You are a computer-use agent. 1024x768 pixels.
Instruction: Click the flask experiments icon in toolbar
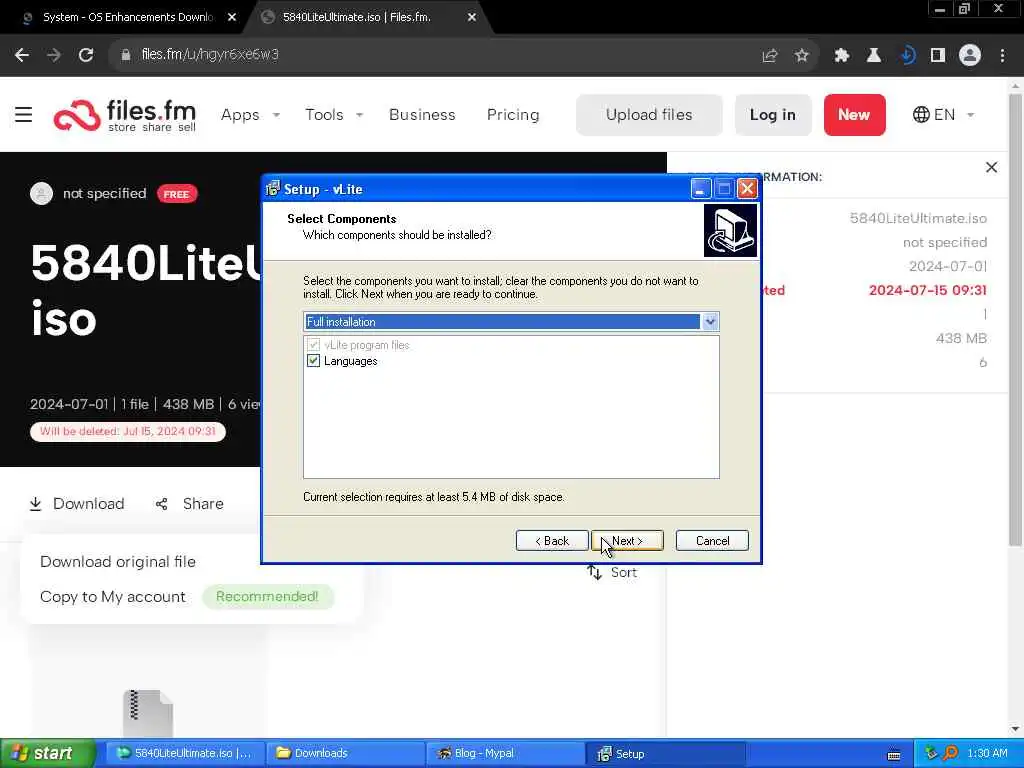pyautogui.click(x=874, y=56)
